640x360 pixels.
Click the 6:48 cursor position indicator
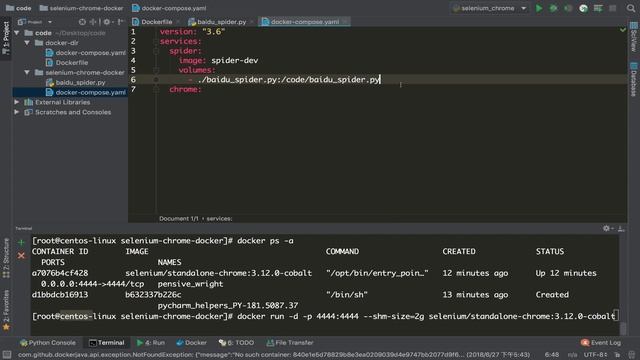(552, 355)
